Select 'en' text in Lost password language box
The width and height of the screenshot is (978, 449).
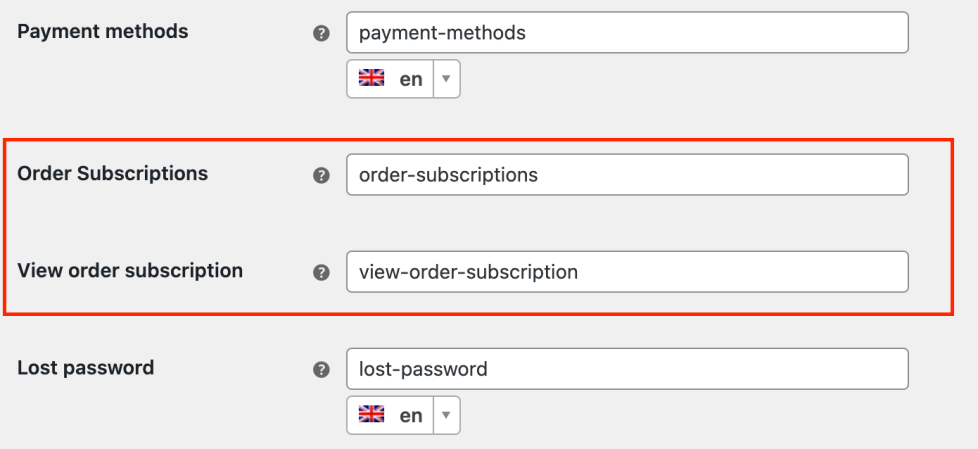(410, 416)
